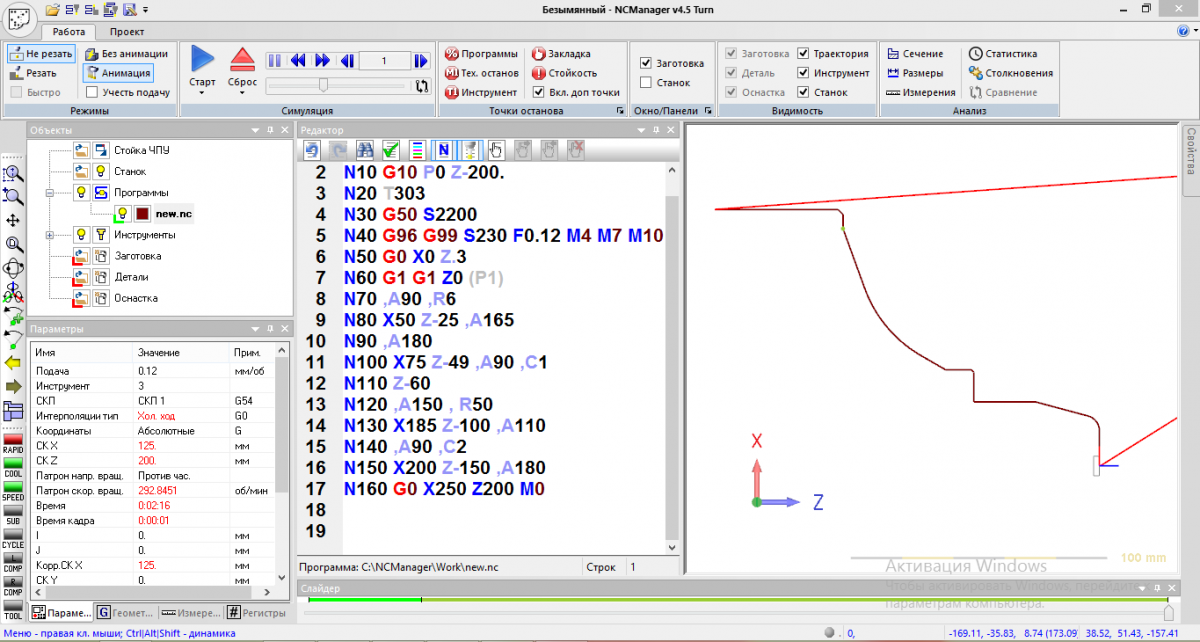Image resolution: width=1200 pixels, height=642 pixels.
Task: Click Инструмент stop point button
Action: [481, 92]
